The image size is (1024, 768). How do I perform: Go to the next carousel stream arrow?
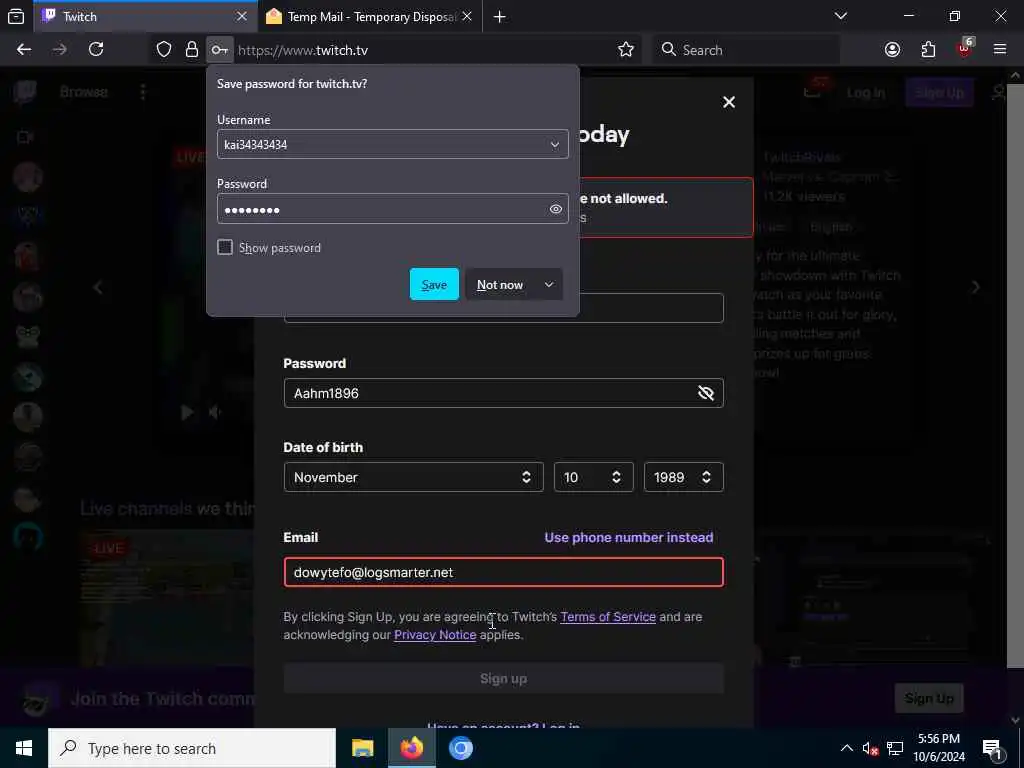point(975,287)
